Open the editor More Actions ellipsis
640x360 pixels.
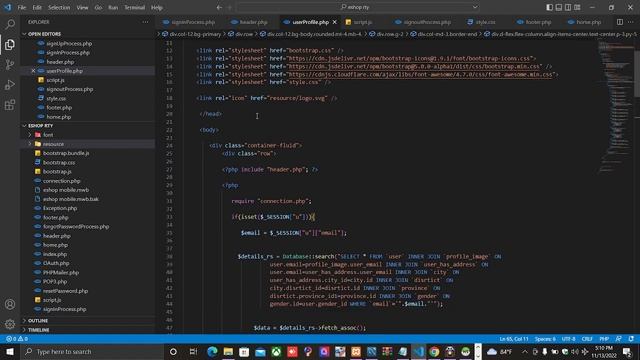[631, 22]
